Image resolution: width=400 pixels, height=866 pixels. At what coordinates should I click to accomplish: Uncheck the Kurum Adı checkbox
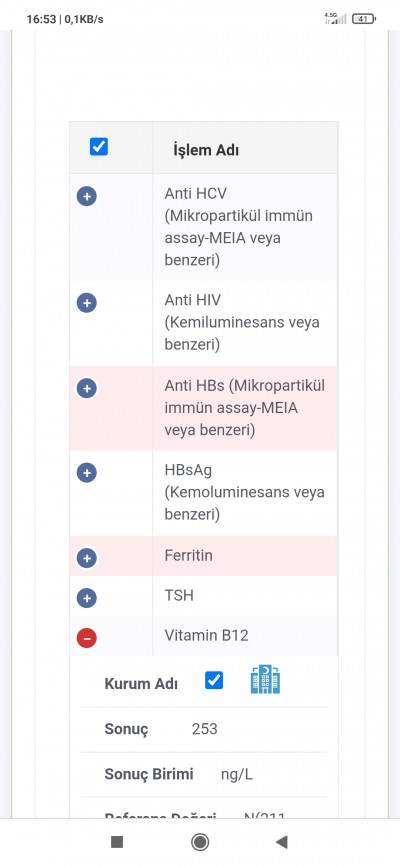[x=214, y=680]
